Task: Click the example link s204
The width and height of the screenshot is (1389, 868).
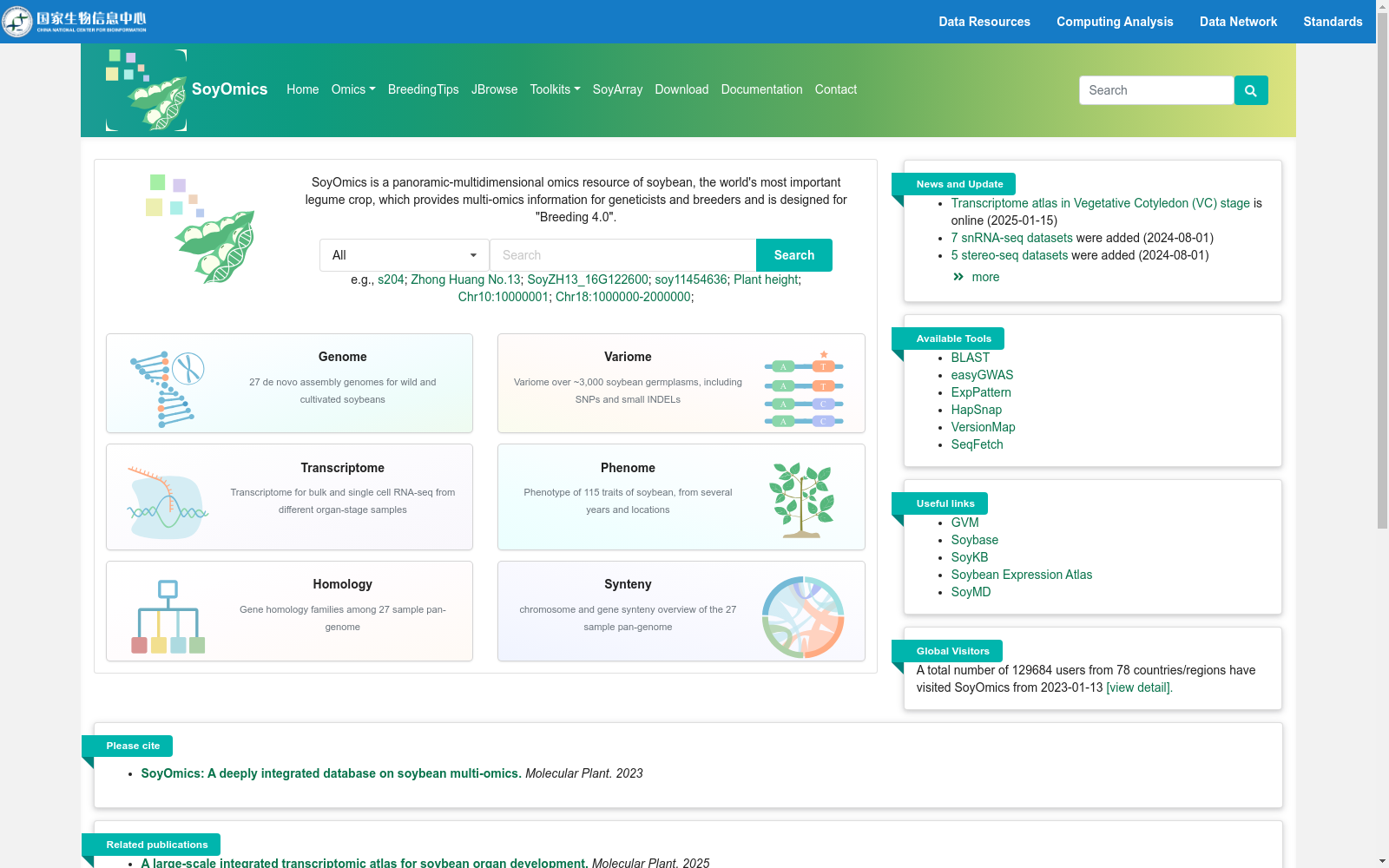Action: tap(391, 279)
